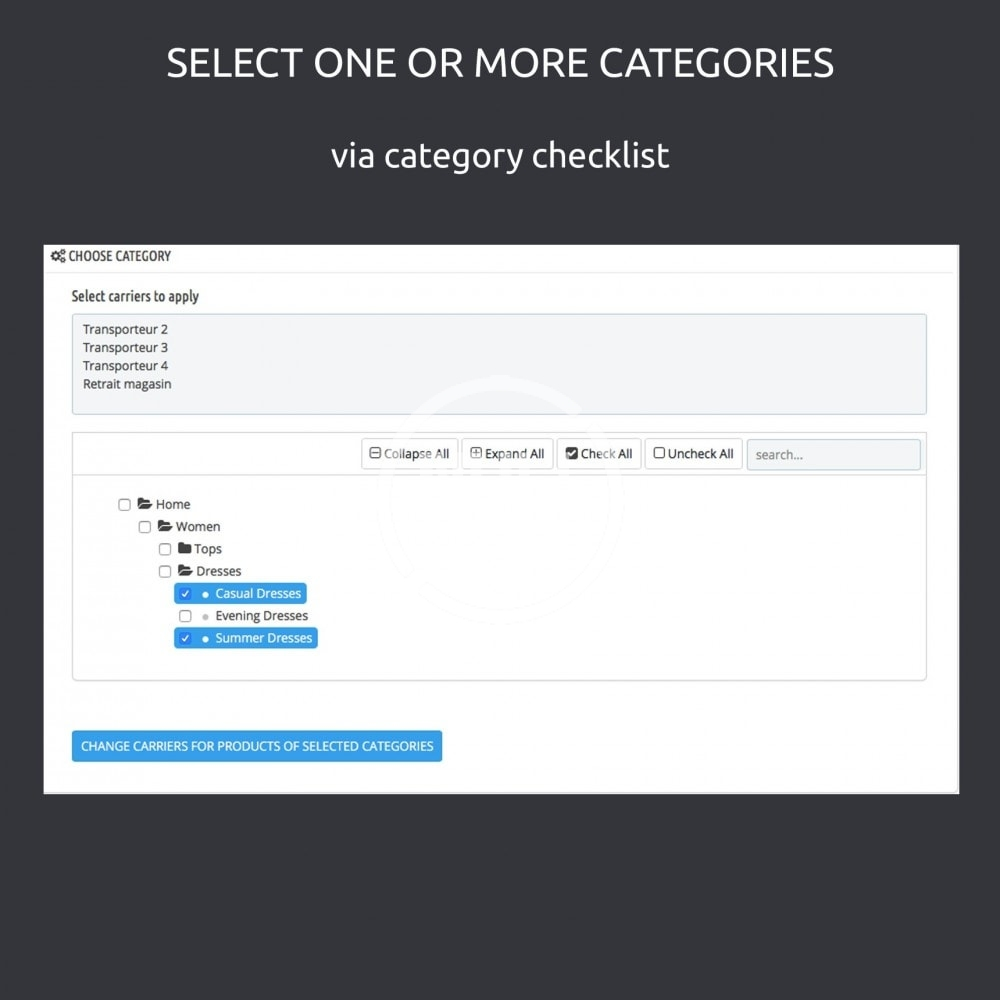Enable the Evening Dresses checkbox
The image size is (1000, 1000).
click(x=185, y=616)
